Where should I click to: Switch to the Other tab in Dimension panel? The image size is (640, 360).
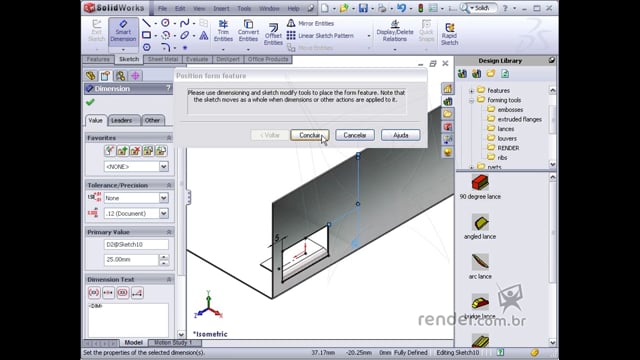tap(152, 120)
